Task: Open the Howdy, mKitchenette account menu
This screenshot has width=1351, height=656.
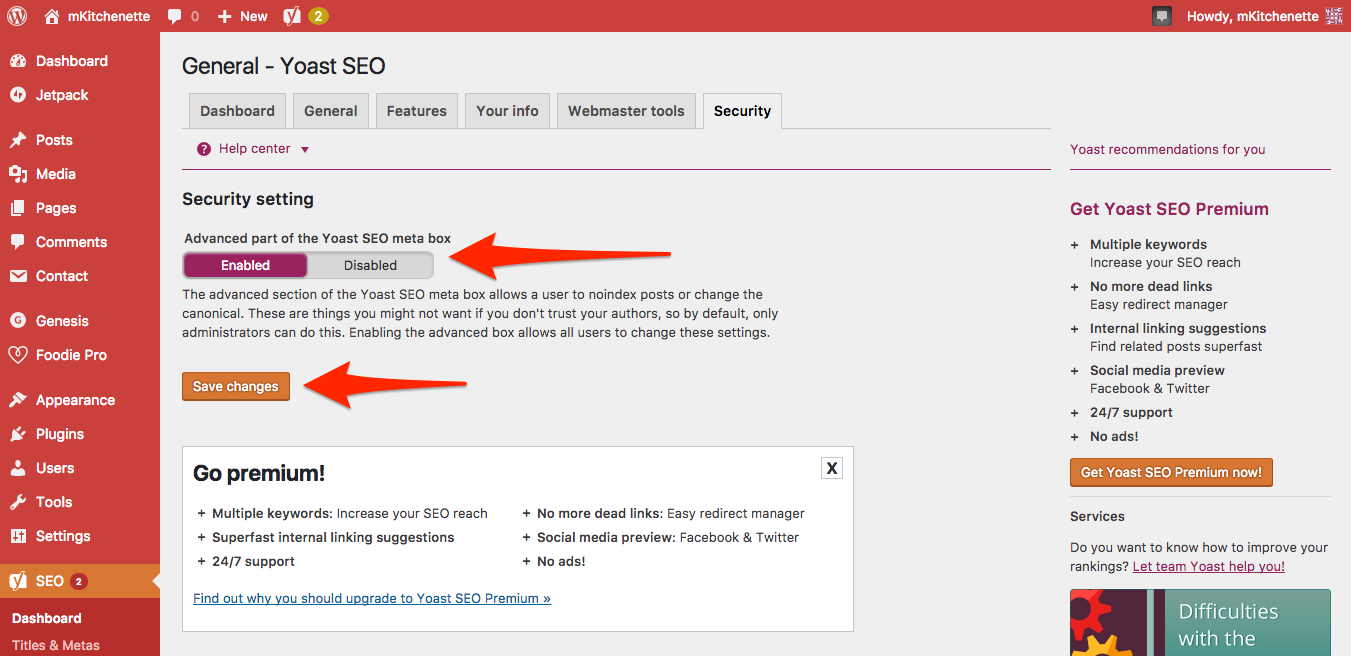Action: [x=1252, y=16]
